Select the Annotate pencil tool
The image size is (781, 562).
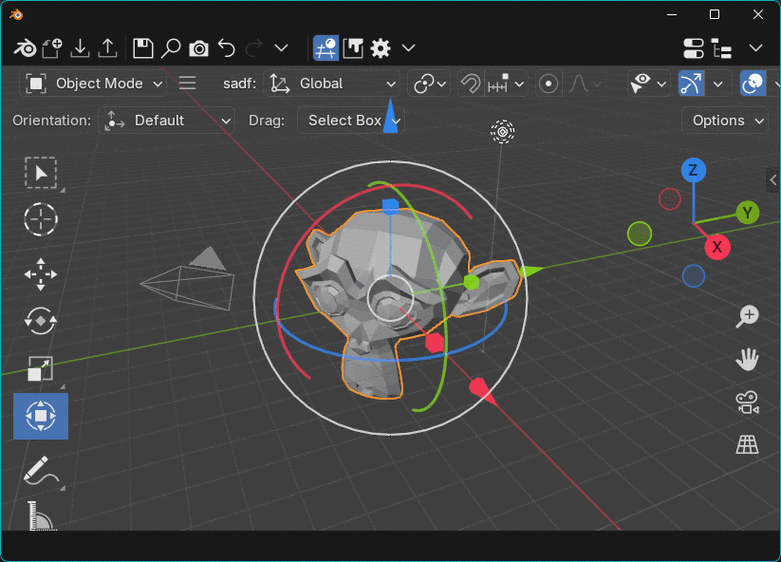click(x=41, y=470)
